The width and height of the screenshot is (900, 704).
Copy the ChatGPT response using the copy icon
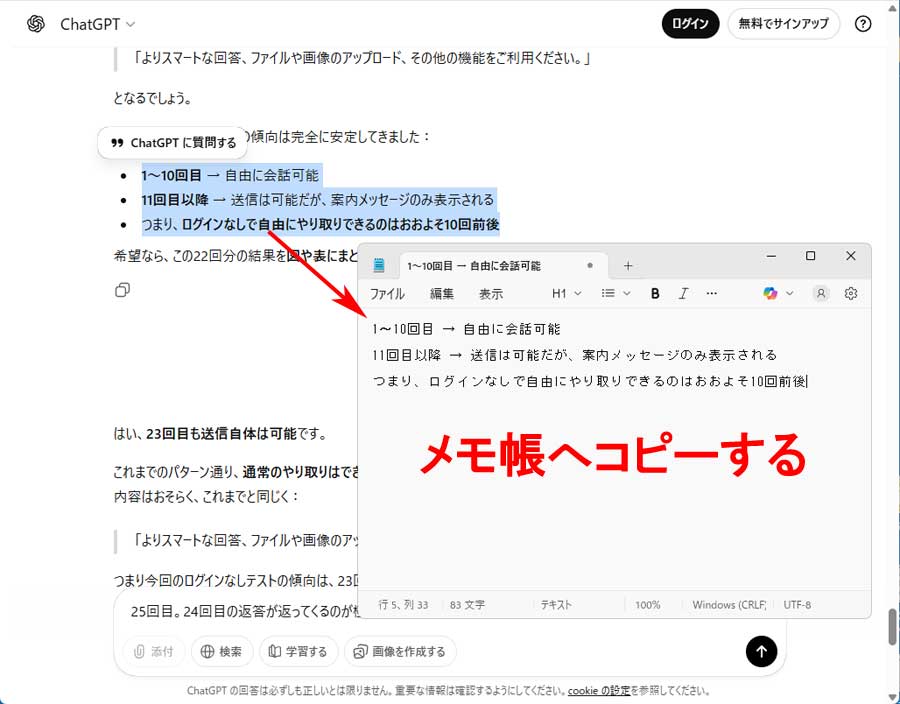click(122, 290)
